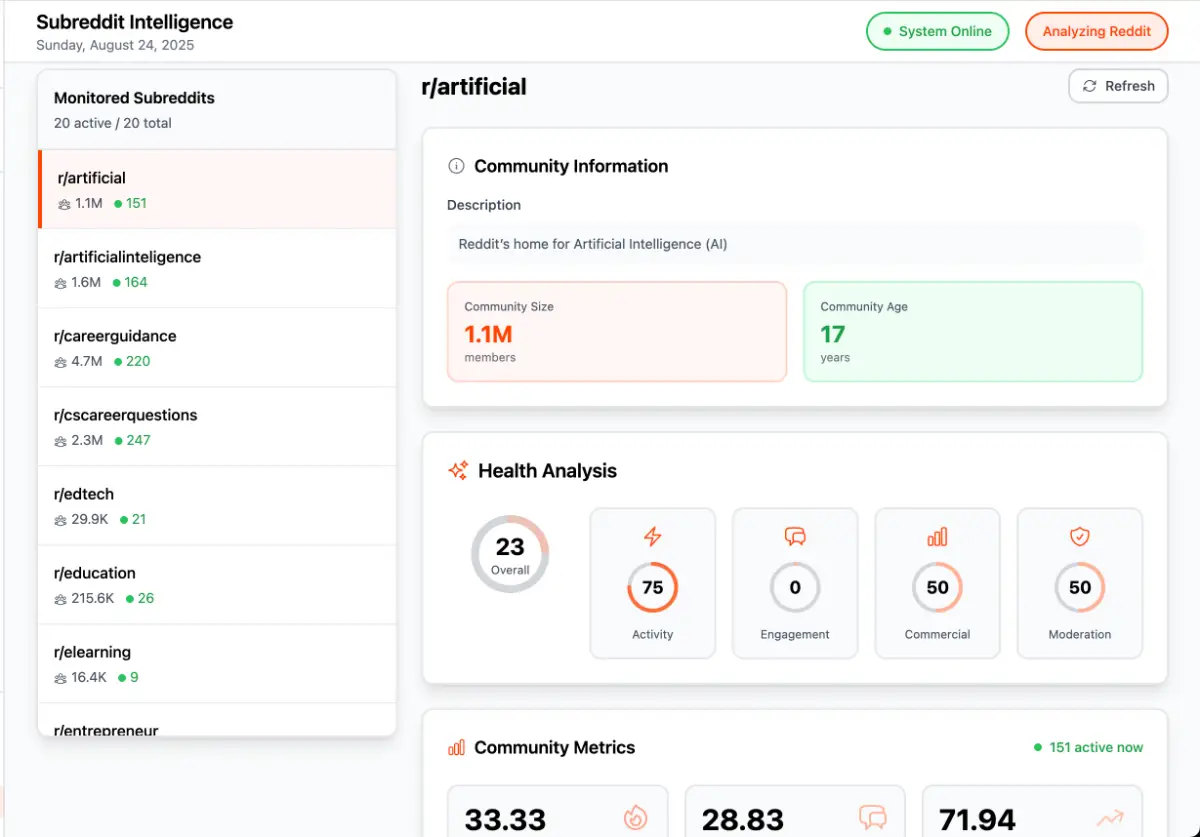Select r/artificialinteligence in the monitored list
The width and height of the screenshot is (1200, 837).
click(x=217, y=268)
